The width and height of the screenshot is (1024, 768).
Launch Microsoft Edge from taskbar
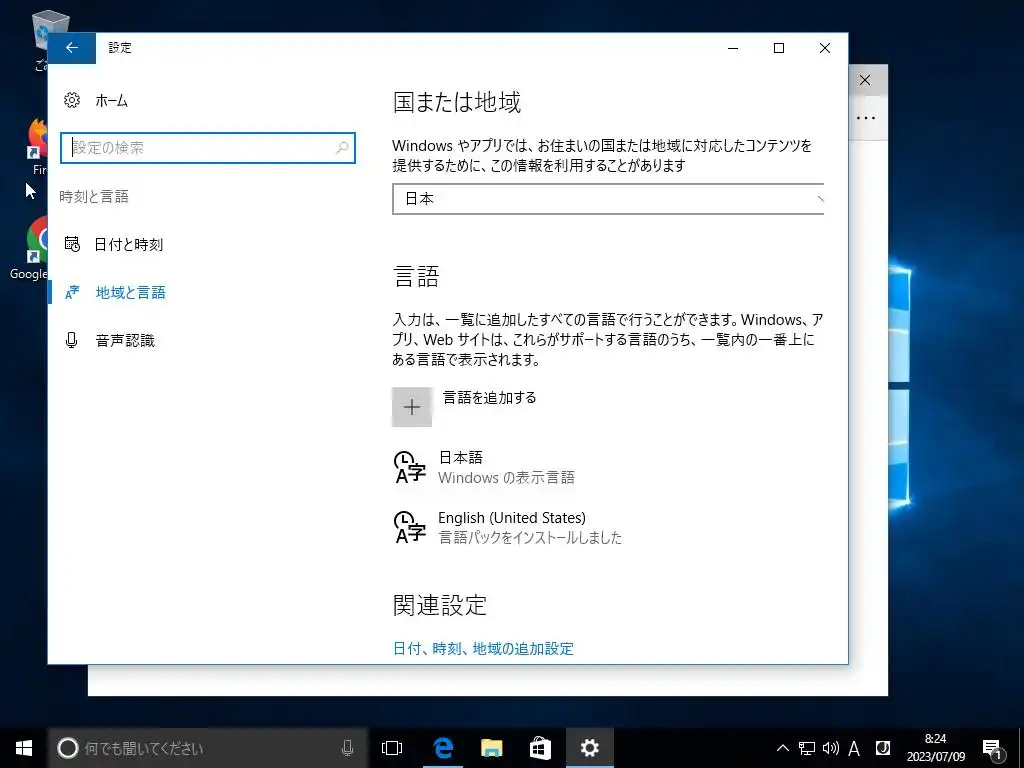443,748
